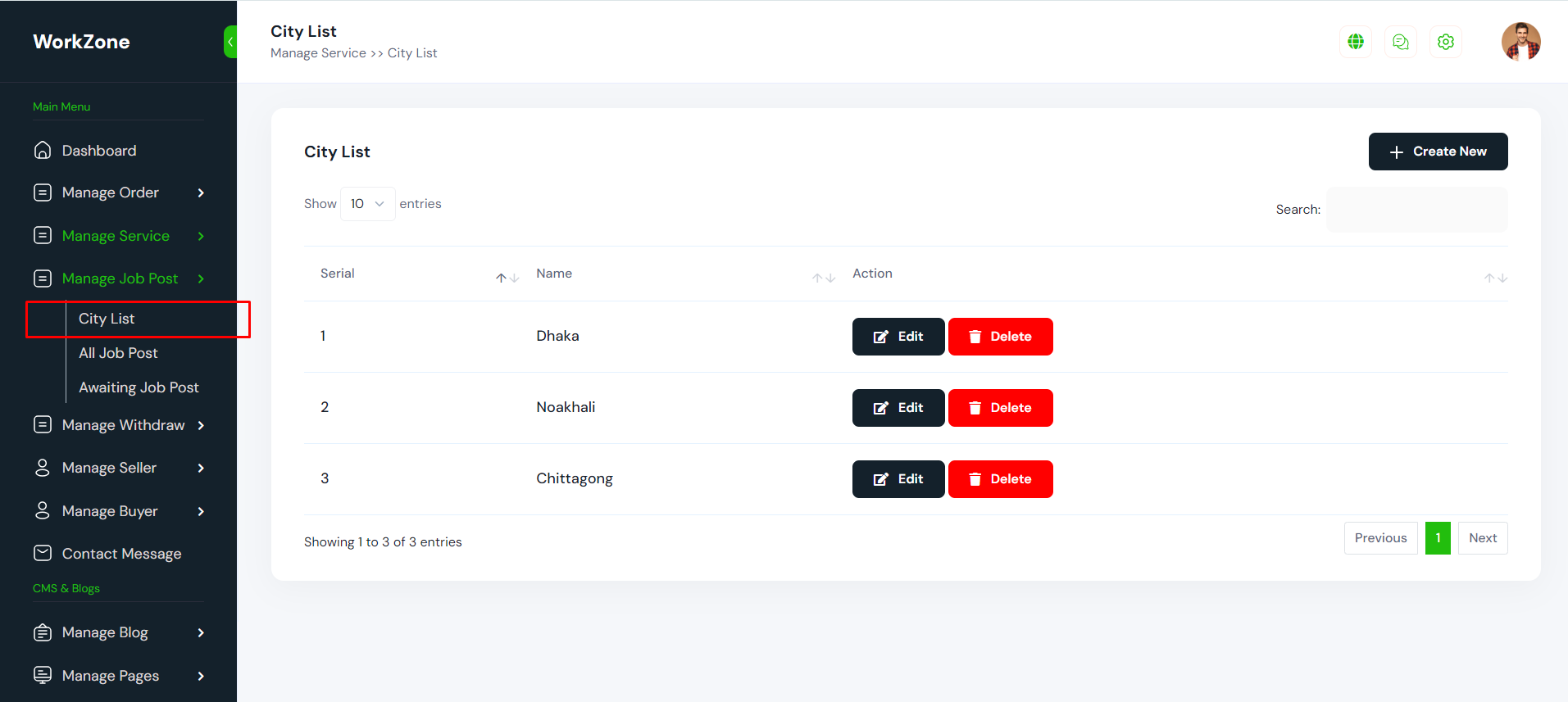Screen dimensions: 1568x702
Task: Open the Show entries count dropdown
Action: point(367,204)
